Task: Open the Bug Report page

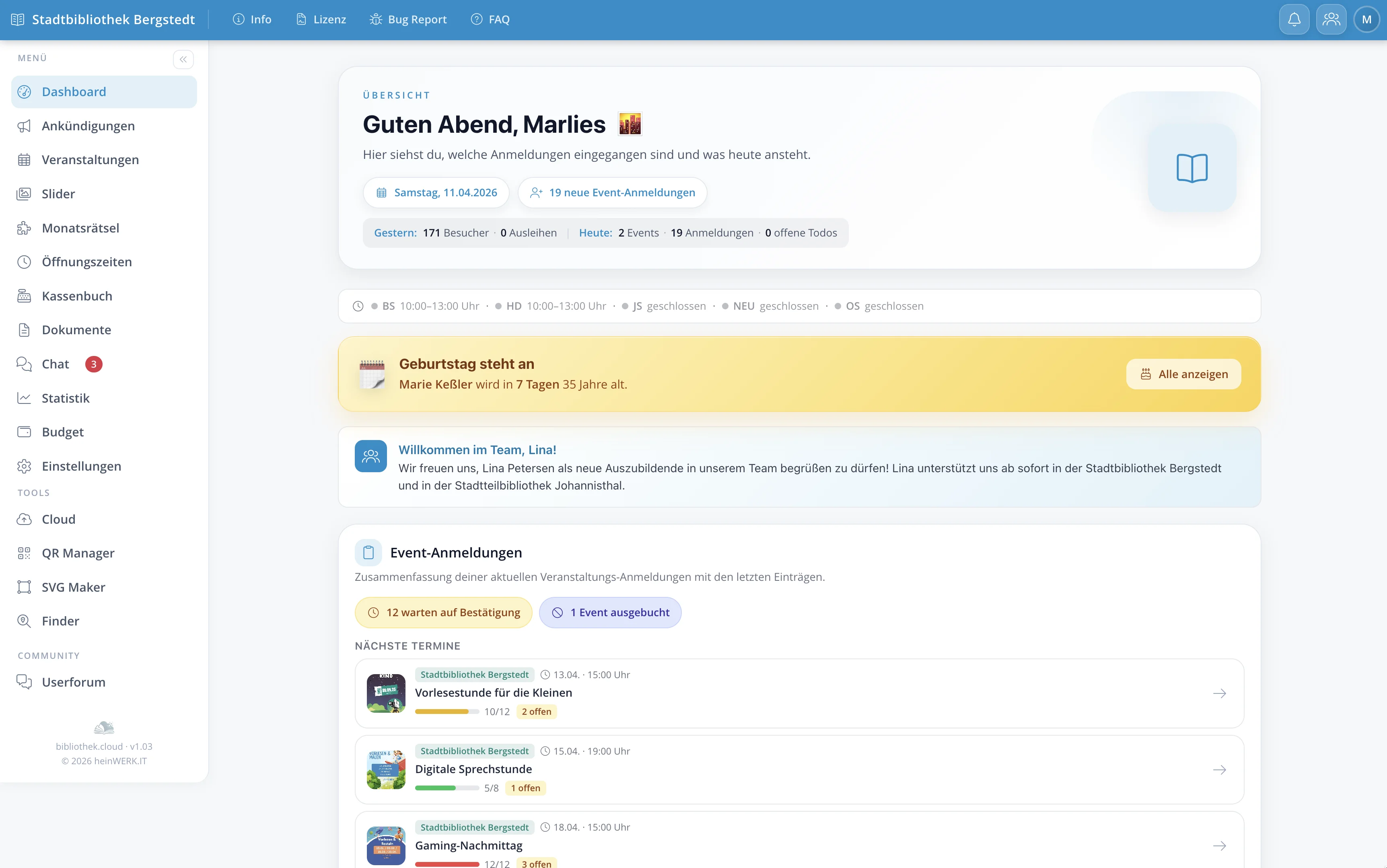Action: (x=408, y=19)
